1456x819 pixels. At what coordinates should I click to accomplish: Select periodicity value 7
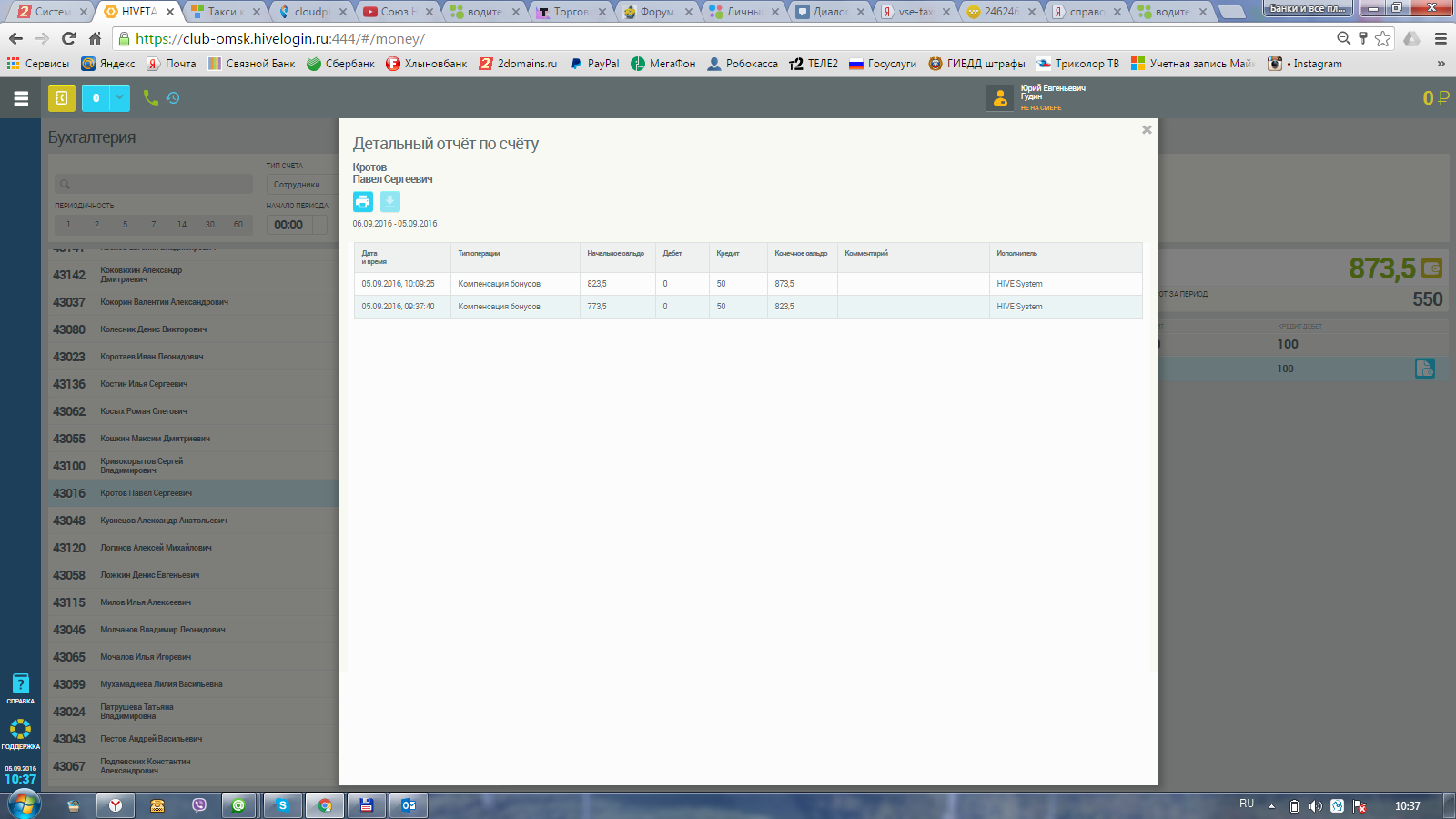pos(153,225)
